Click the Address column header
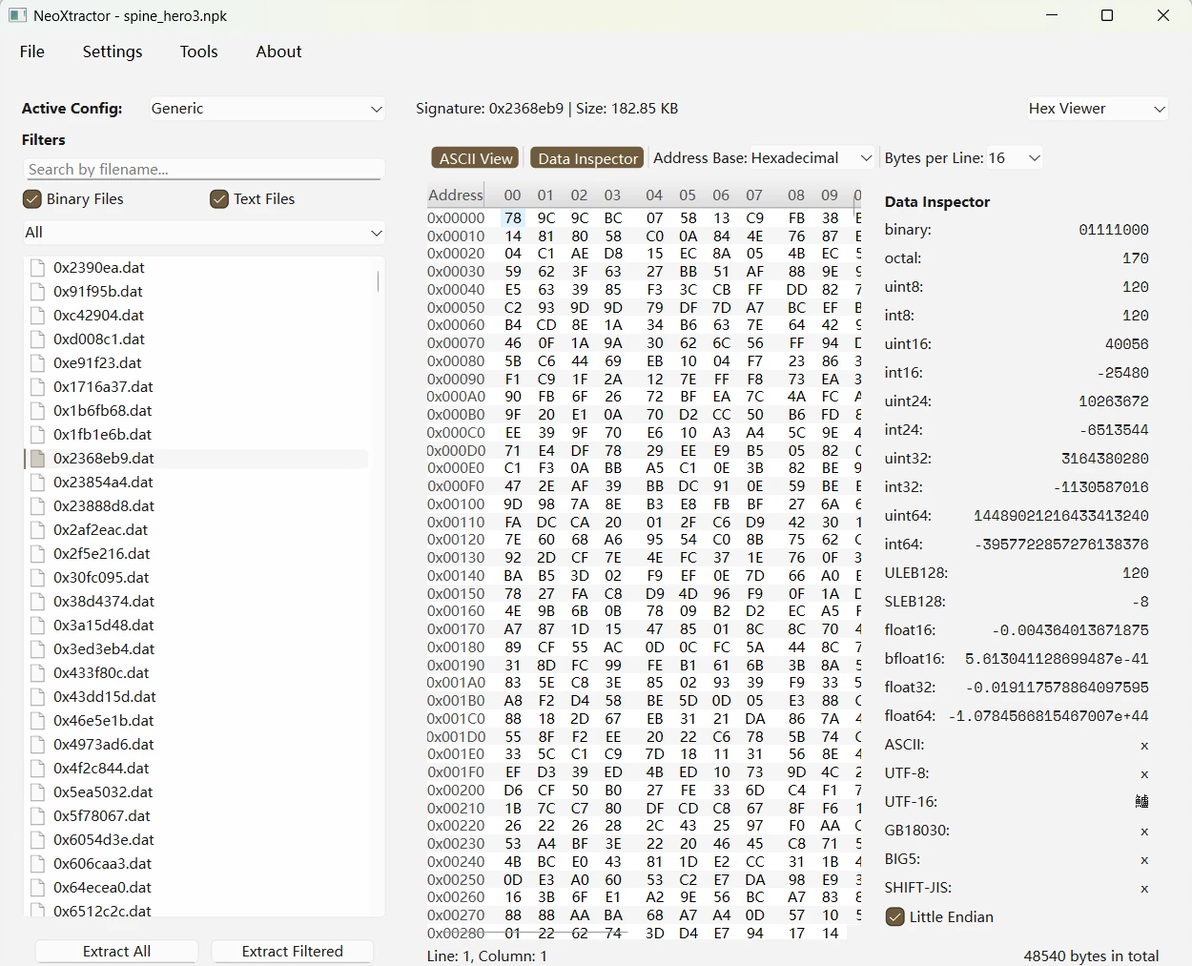The height and width of the screenshot is (966, 1192). (455, 195)
